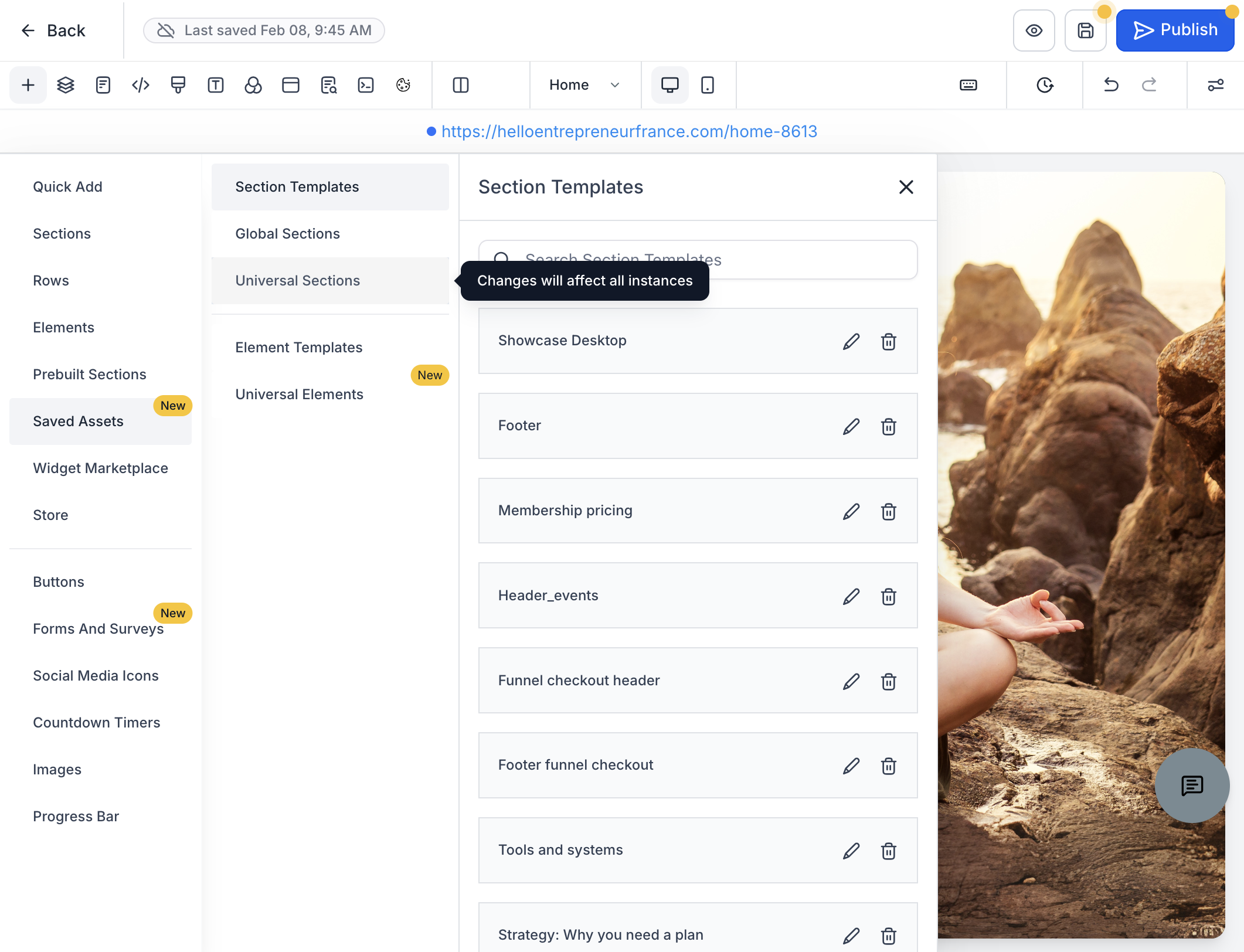1244x952 pixels.
Task: Edit the Showcase Desktop template
Action: (x=851, y=342)
